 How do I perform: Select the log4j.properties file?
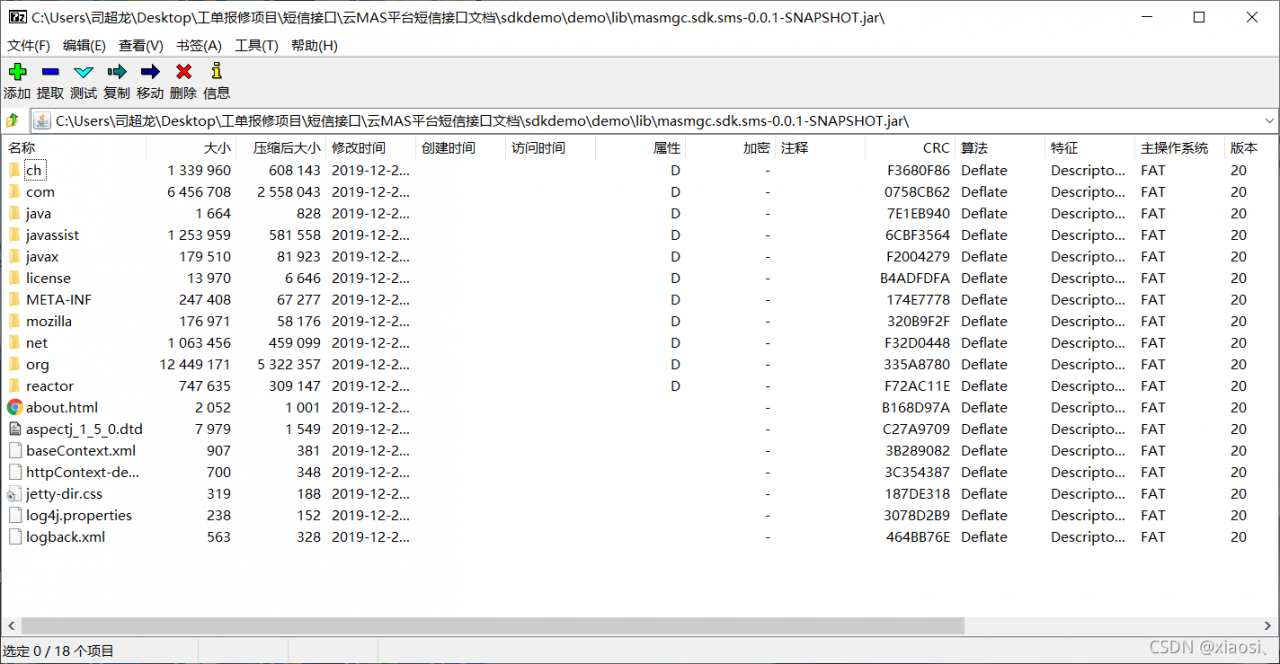click(x=78, y=516)
